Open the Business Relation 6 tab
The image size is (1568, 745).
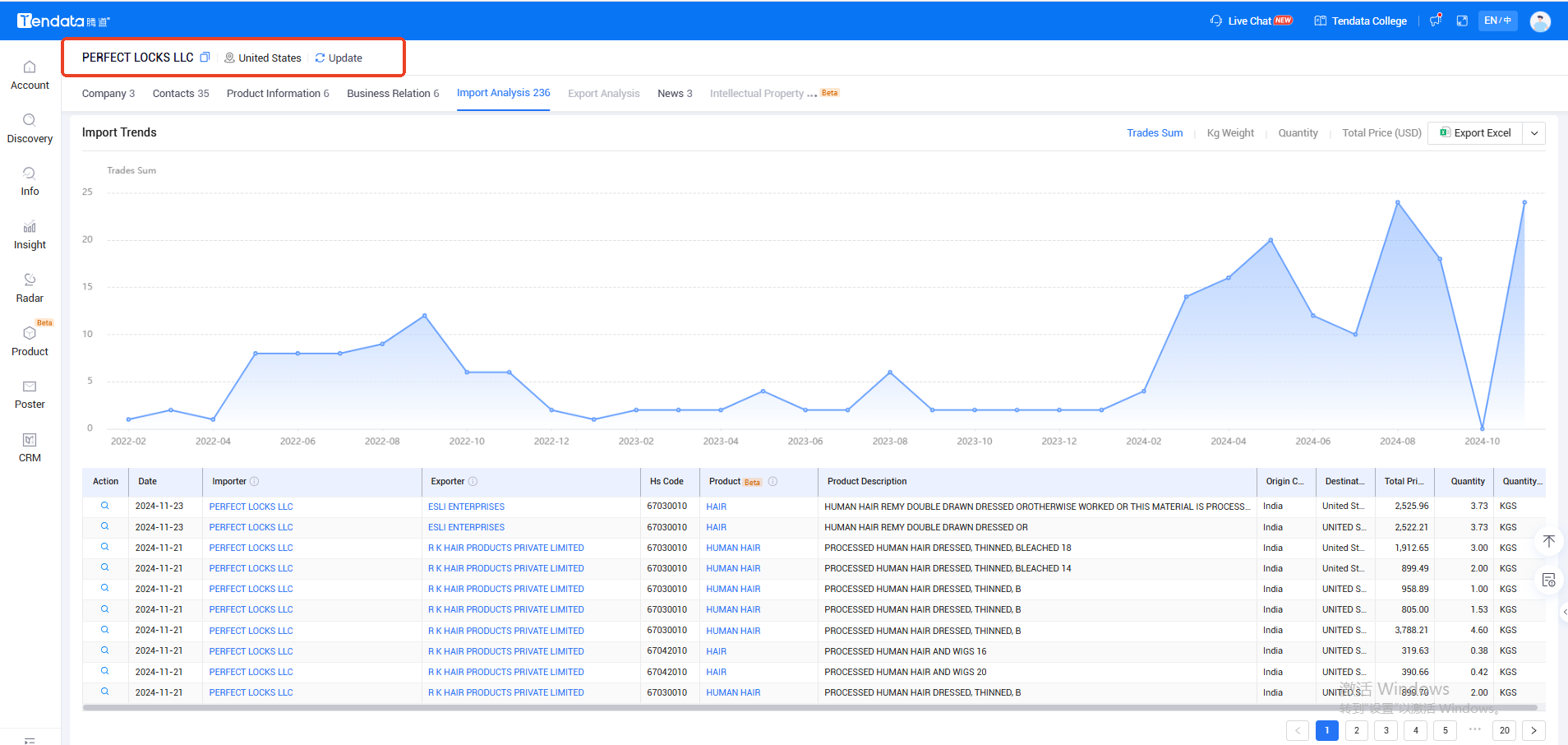pyautogui.click(x=393, y=94)
